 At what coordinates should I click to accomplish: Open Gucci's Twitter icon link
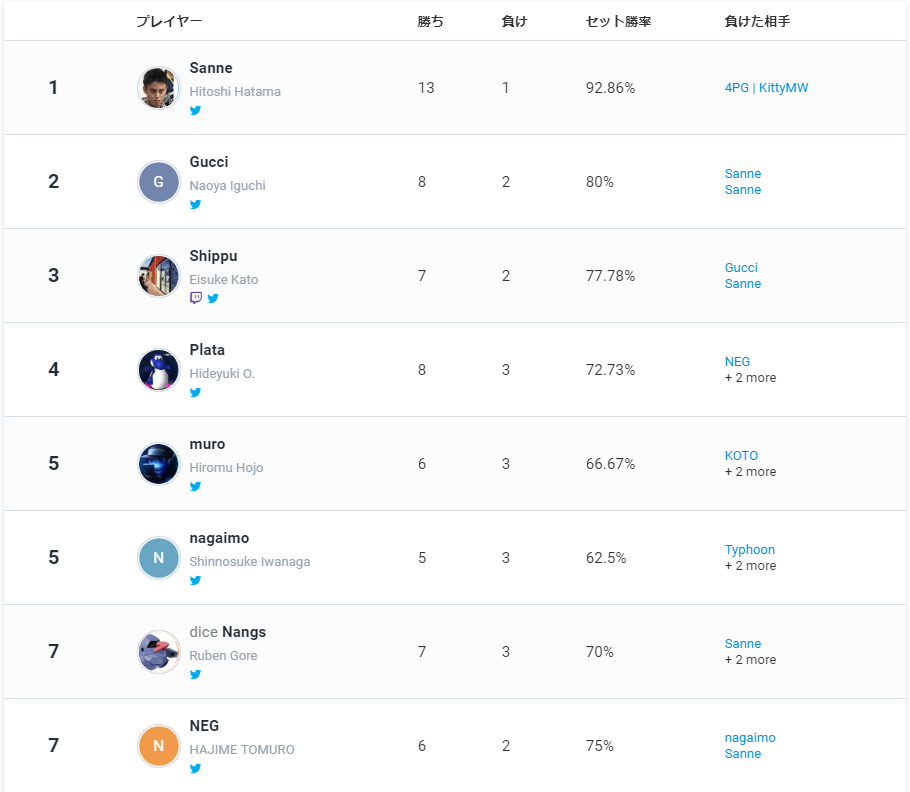(195, 204)
